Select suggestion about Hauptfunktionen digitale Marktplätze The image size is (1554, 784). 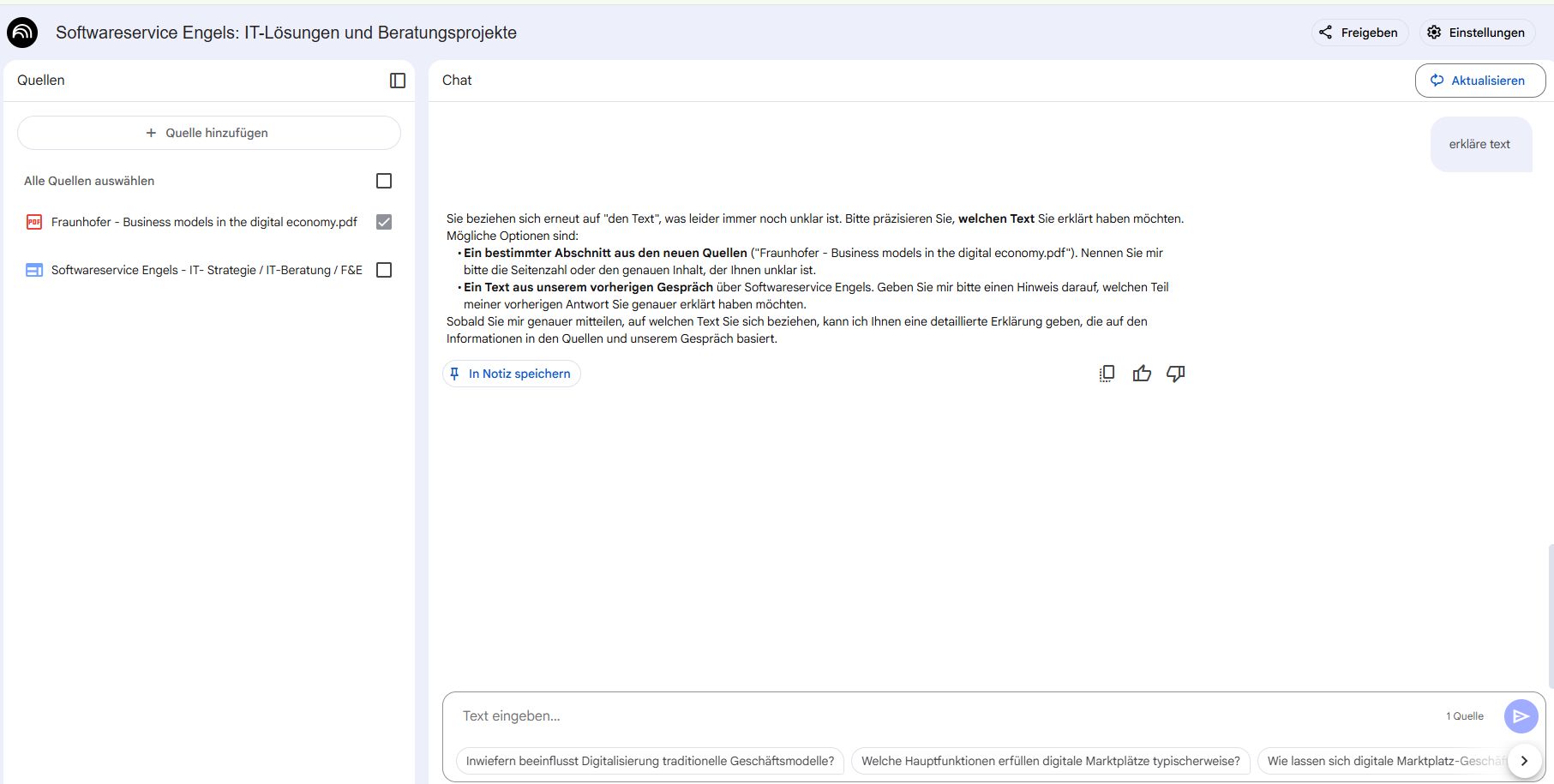pyautogui.click(x=1051, y=761)
